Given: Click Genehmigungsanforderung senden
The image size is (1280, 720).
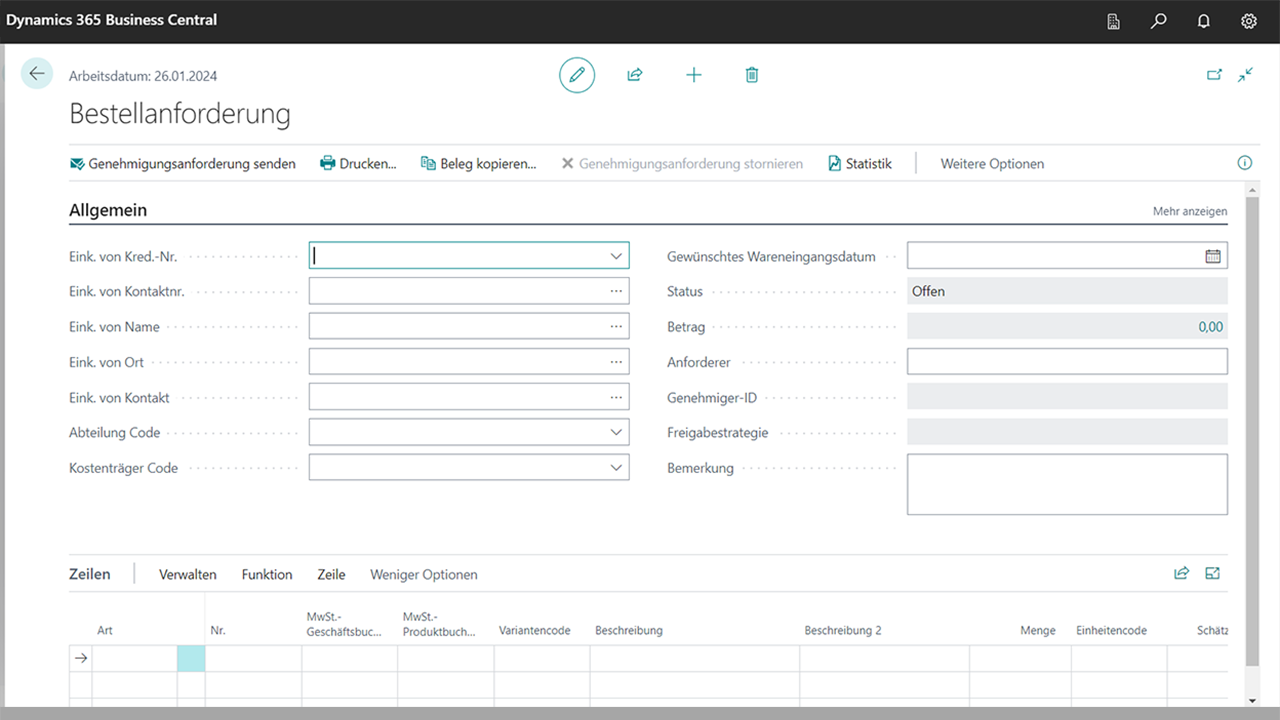Looking at the screenshot, I should (x=183, y=164).
